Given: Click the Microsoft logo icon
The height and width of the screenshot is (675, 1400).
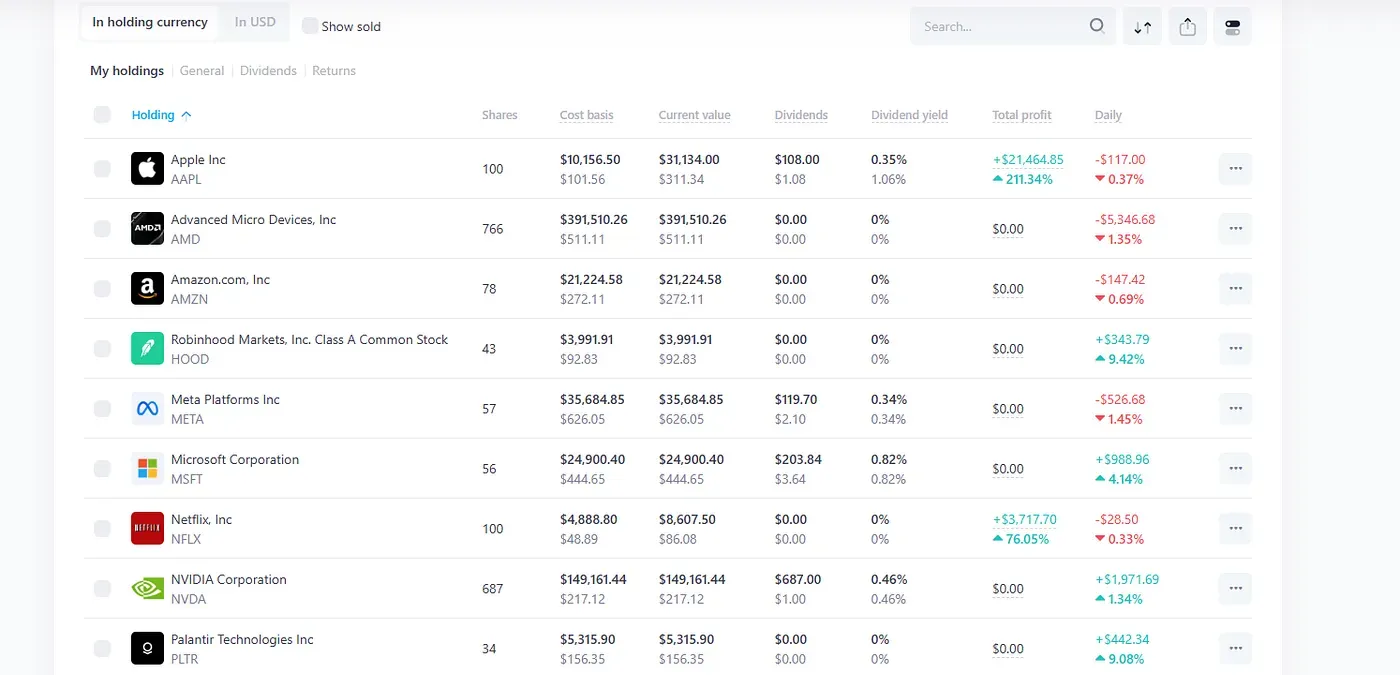Looking at the screenshot, I should click(x=147, y=469).
